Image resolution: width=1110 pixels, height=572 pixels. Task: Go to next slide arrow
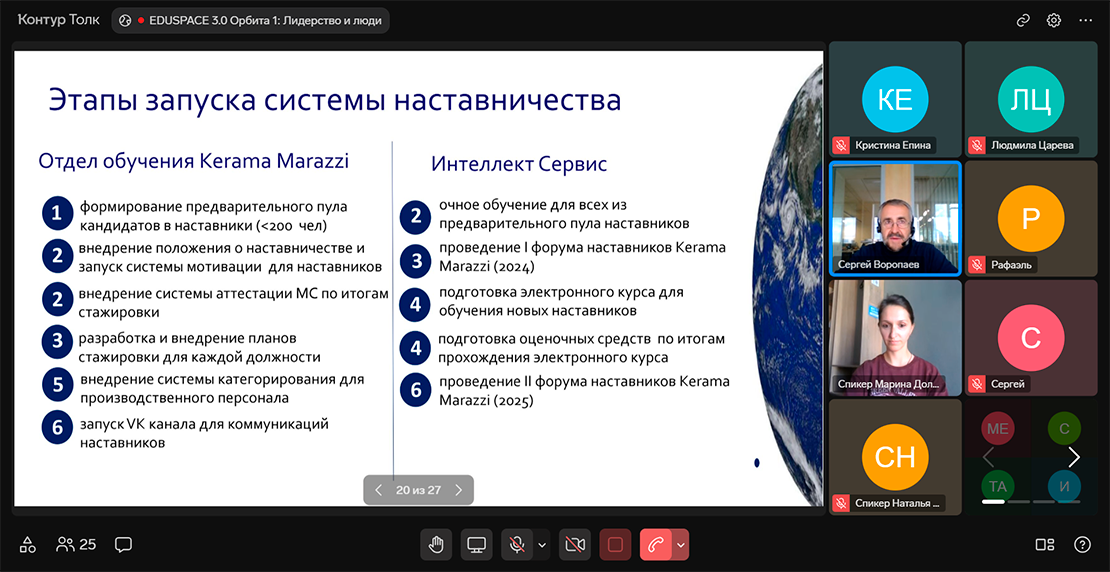click(458, 490)
